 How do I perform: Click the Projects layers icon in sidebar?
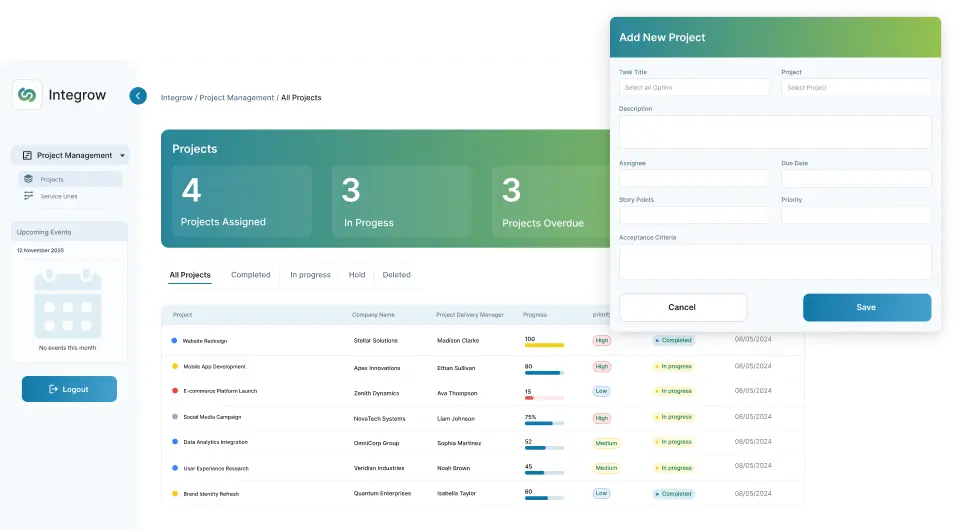[29, 180]
